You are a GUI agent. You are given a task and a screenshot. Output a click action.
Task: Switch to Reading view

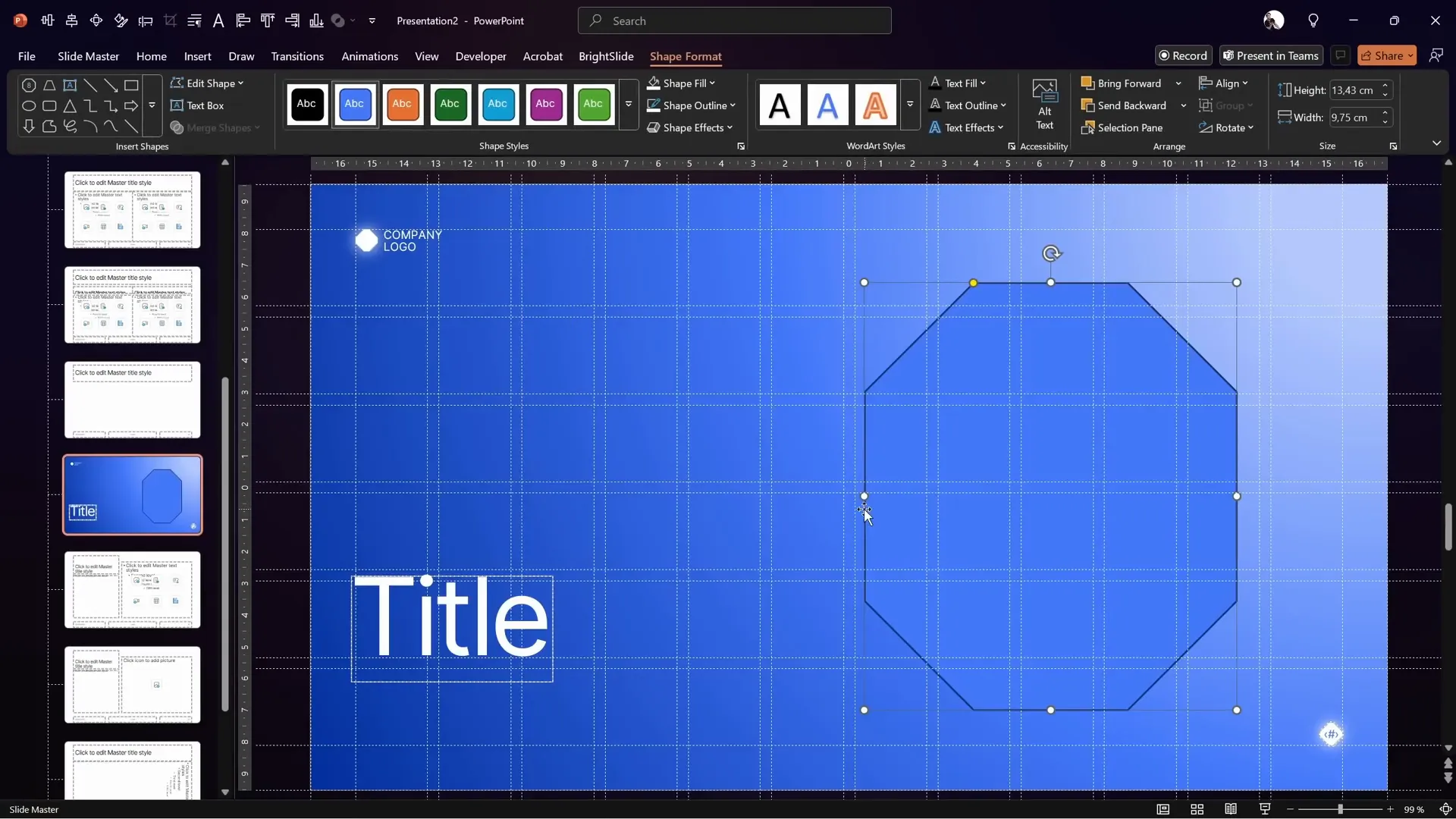(x=1231, y=809)
